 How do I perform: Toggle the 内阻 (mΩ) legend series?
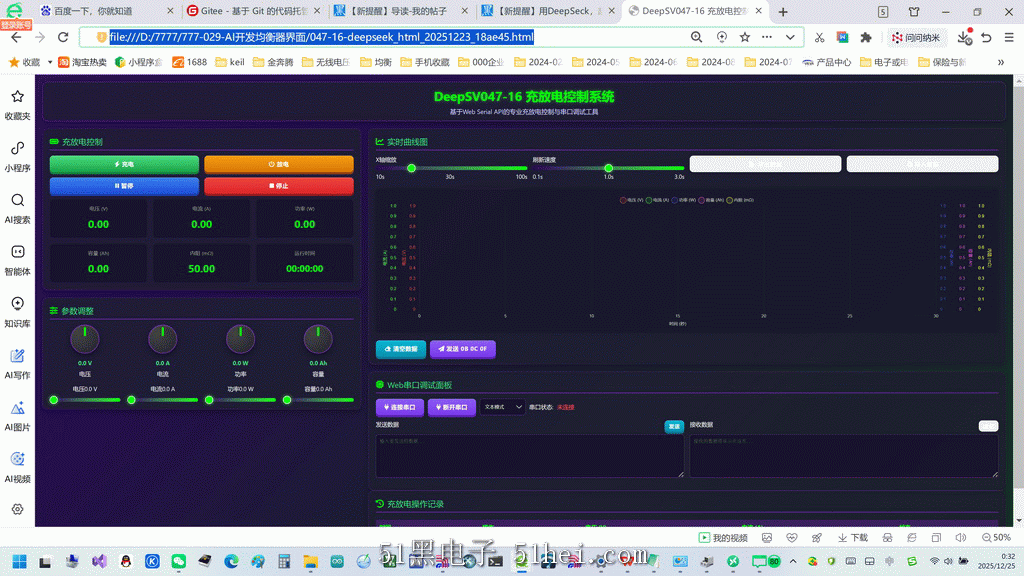click(x=740, y=200)
